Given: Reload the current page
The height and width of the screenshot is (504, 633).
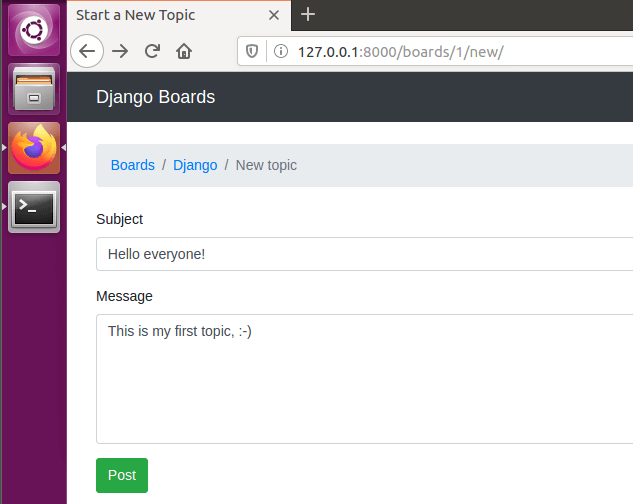Looking at the screenshot, I should (152, 51).
